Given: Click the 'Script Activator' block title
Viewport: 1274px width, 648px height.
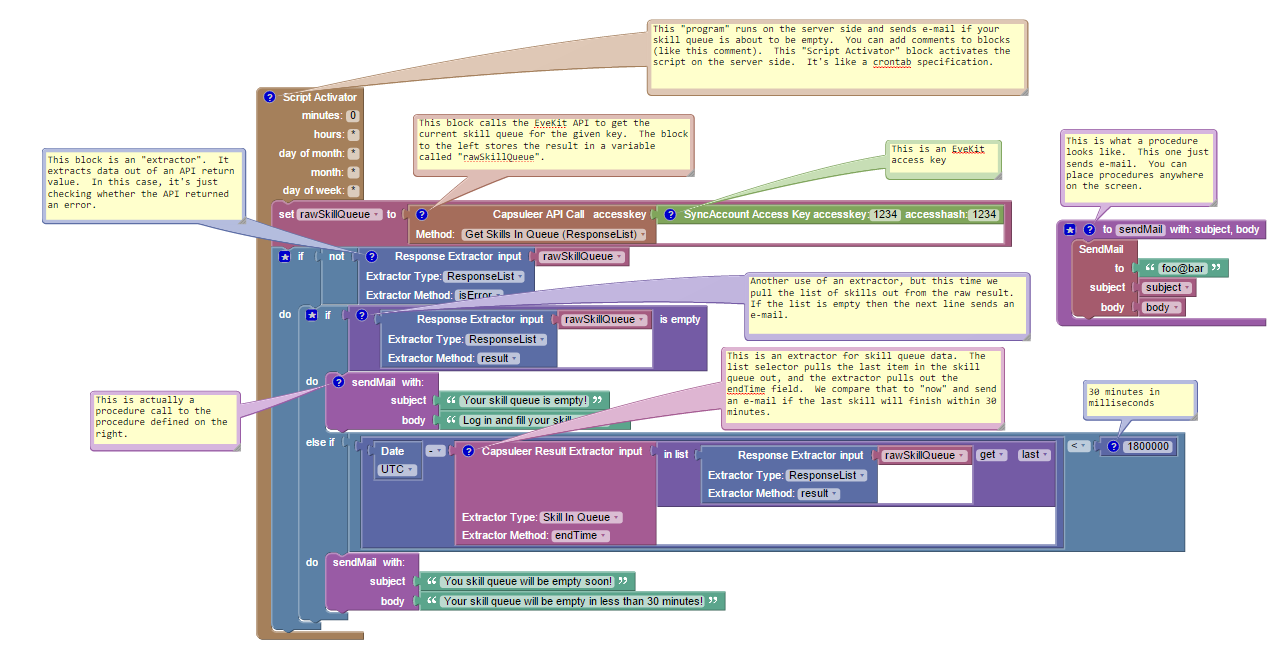Looking at the screenshot, I should pos(319,97).
